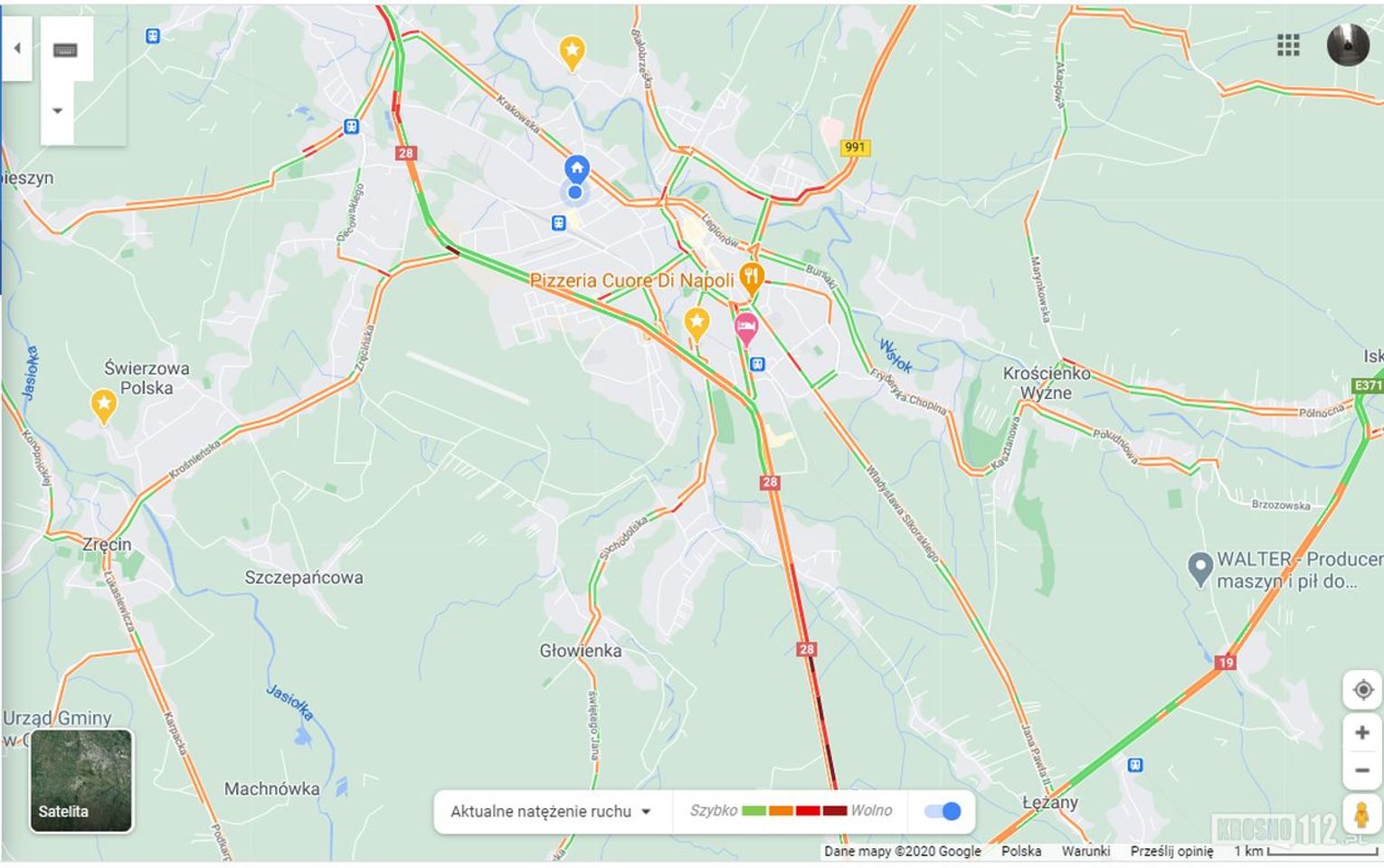Click the Prześlij opinię link
The width and height of the screenshot is (1384, 868).
click(1171, 851)
